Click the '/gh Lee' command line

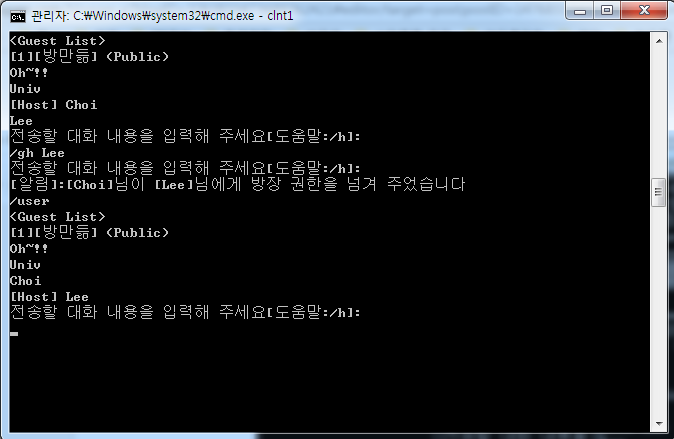[x=37, y=153]
